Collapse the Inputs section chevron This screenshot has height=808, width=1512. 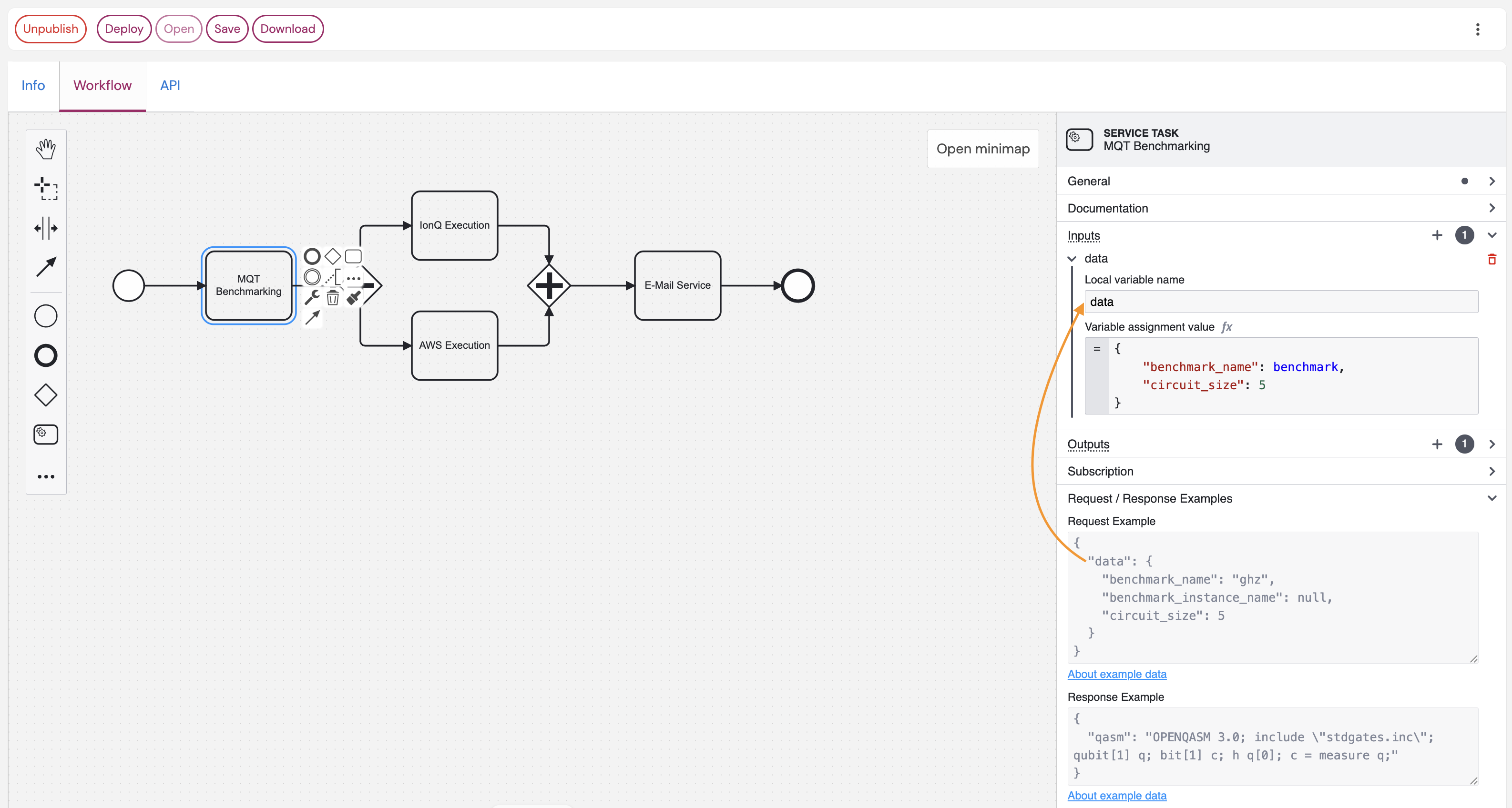coord(1492,235)
